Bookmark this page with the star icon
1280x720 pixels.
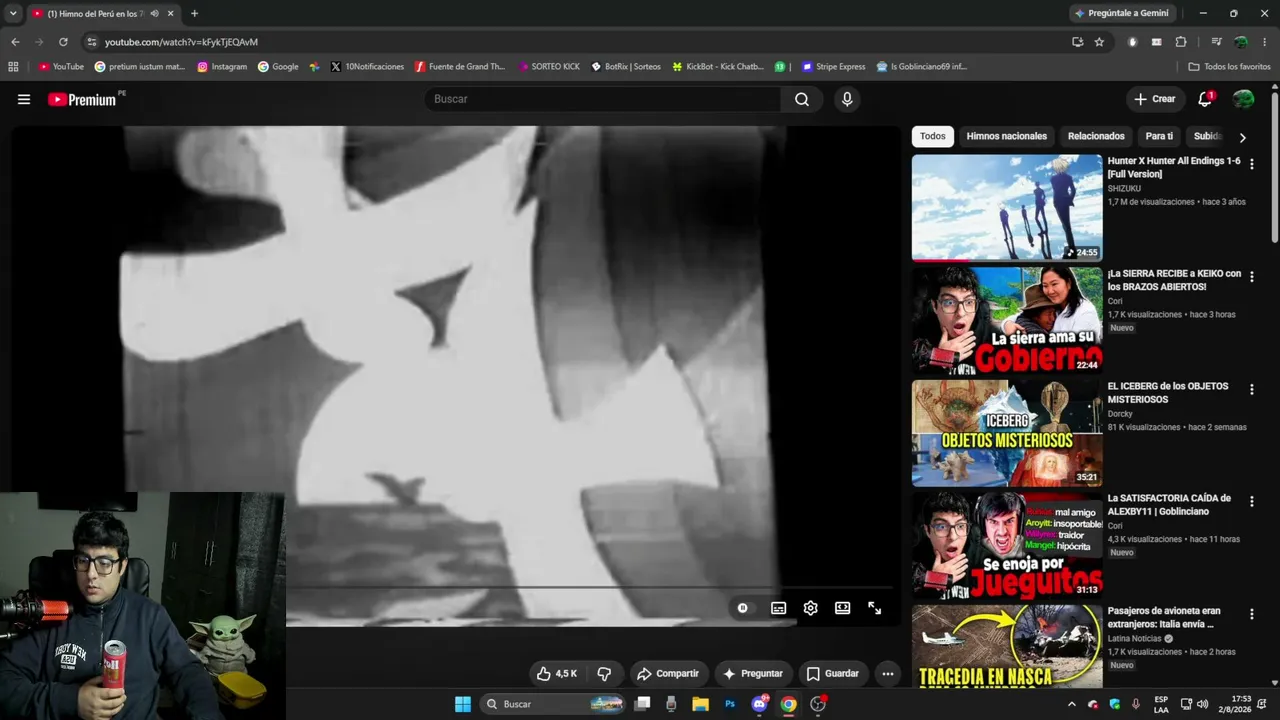pyautogui.click(x=1099, y=42)
